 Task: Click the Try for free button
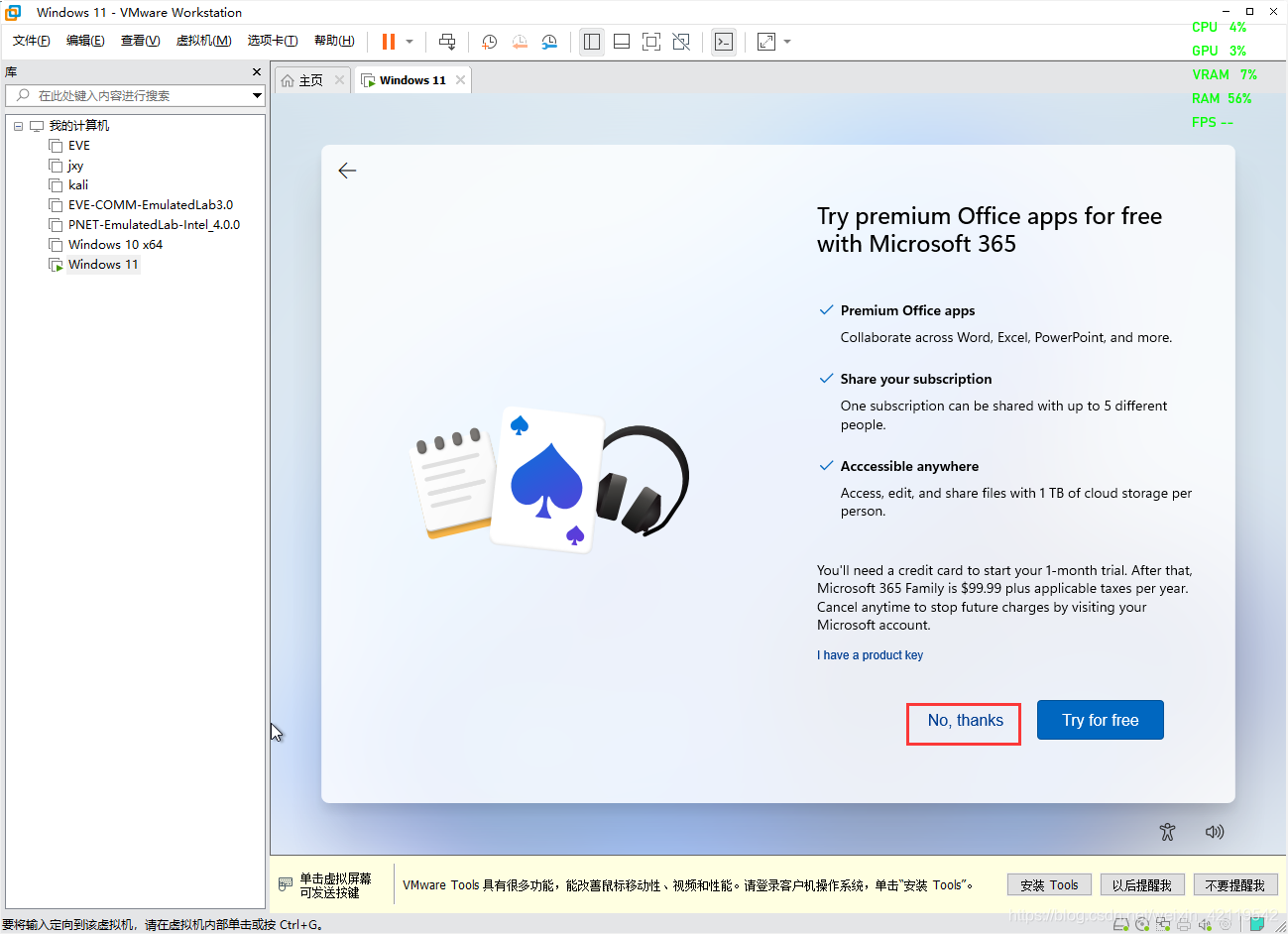[1100, 721]
